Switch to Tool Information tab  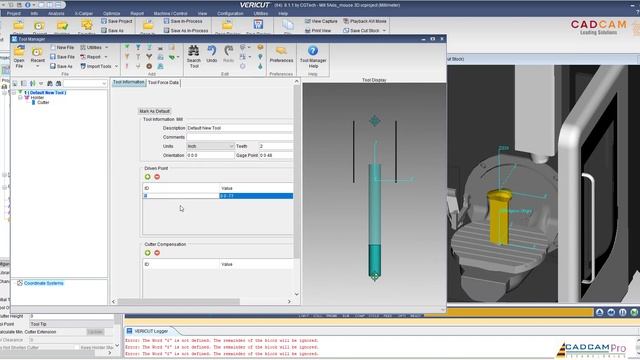click(x=129, y=82)
